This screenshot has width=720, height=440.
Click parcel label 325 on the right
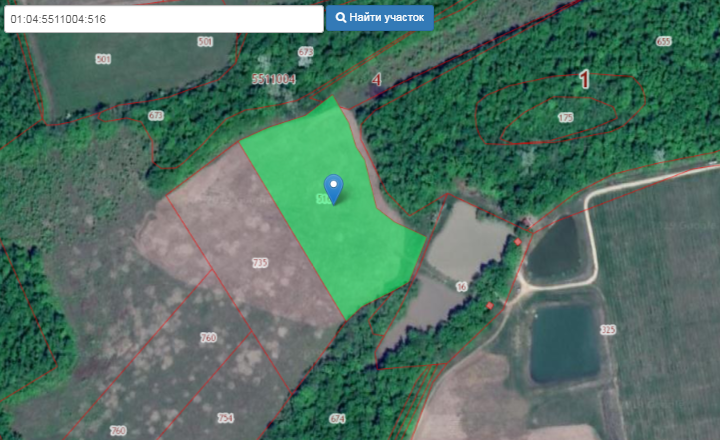(607, 329)
